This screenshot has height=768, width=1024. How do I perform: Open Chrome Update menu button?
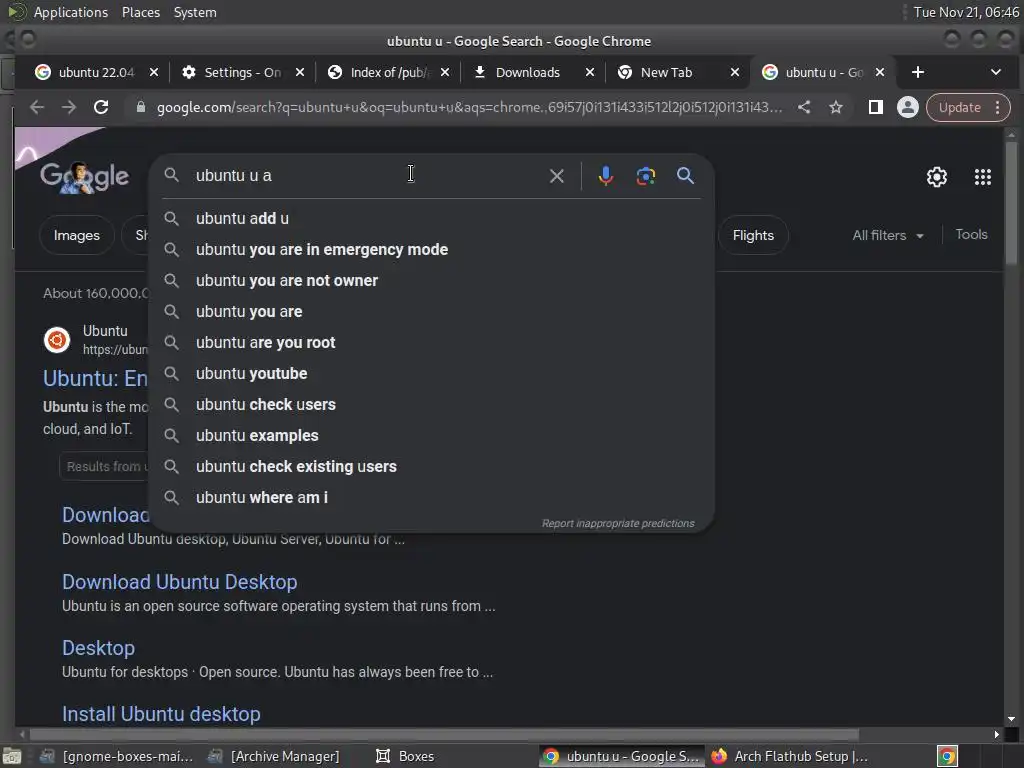968,107
